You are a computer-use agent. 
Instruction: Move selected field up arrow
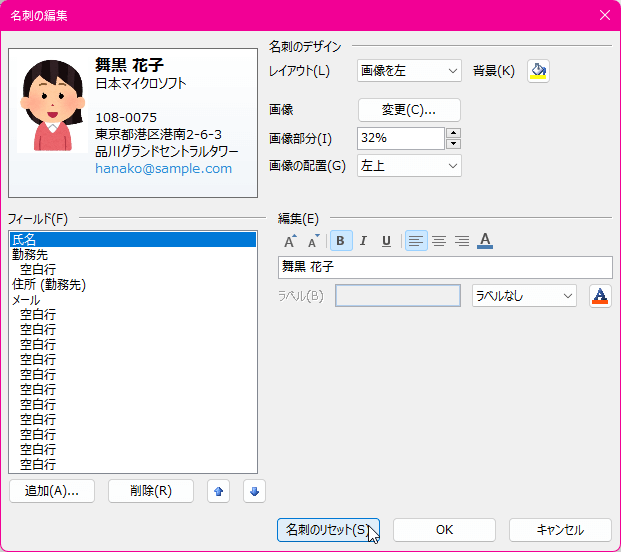(218, 491)
